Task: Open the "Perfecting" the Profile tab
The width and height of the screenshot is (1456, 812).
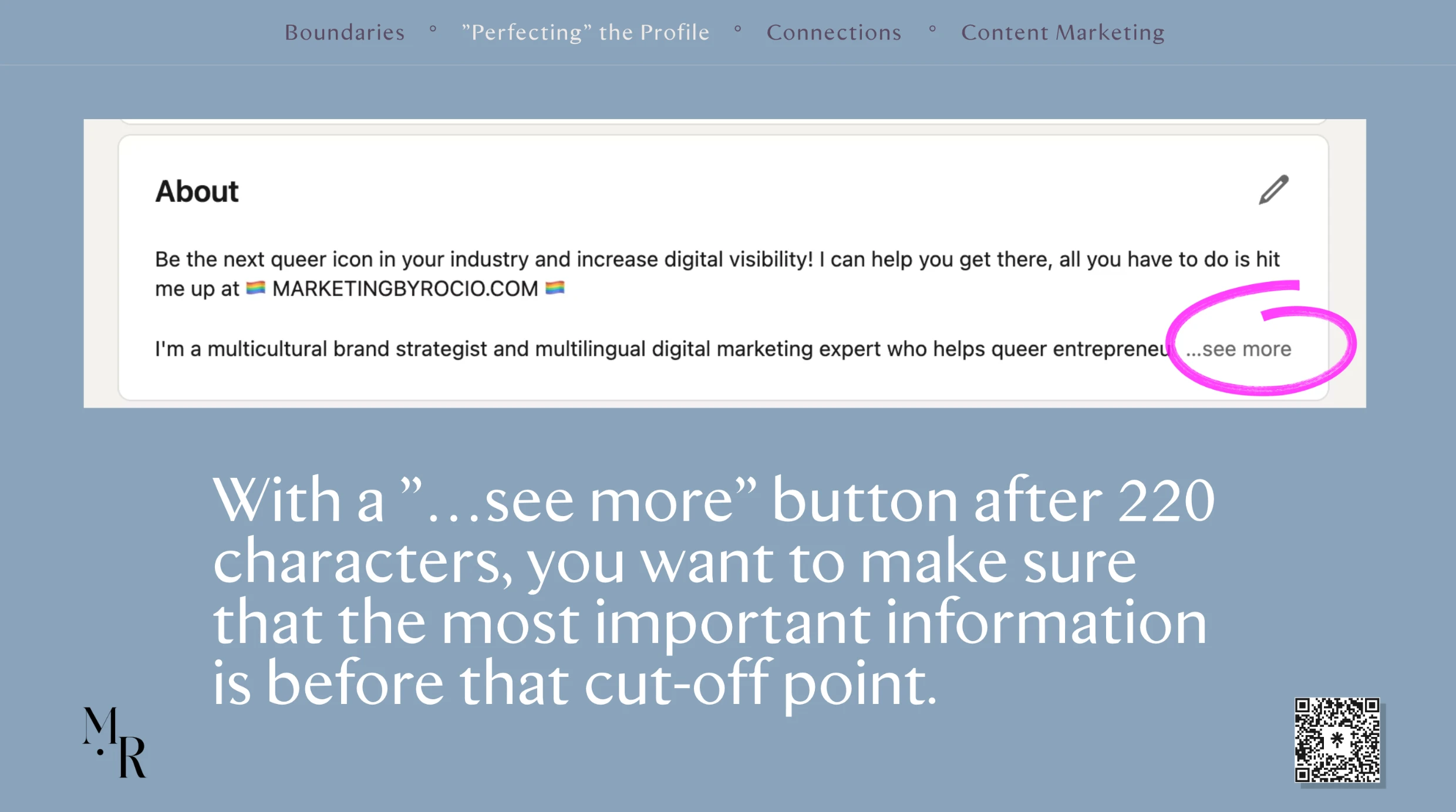Action: [x=585, y=32]
